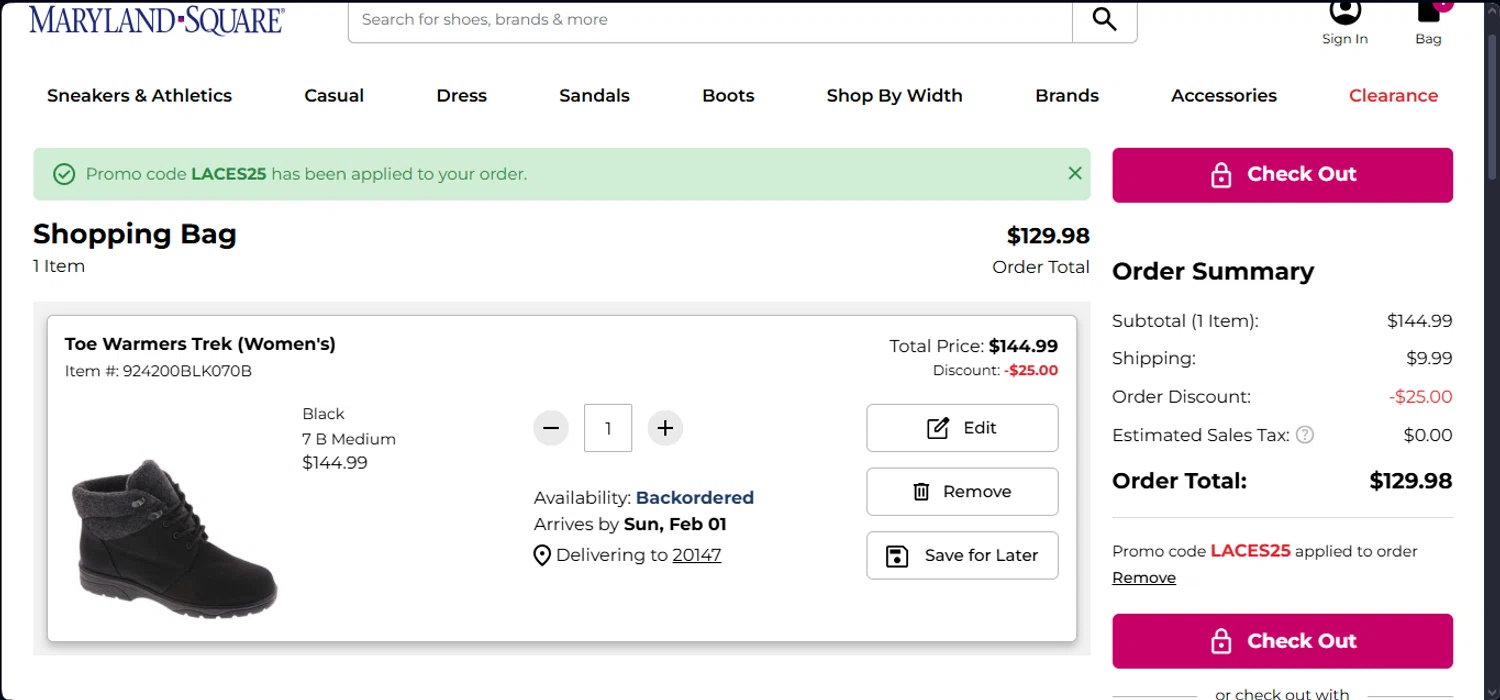Open the Toe Warmers Trek (Women's) product title

click(200, 344)
